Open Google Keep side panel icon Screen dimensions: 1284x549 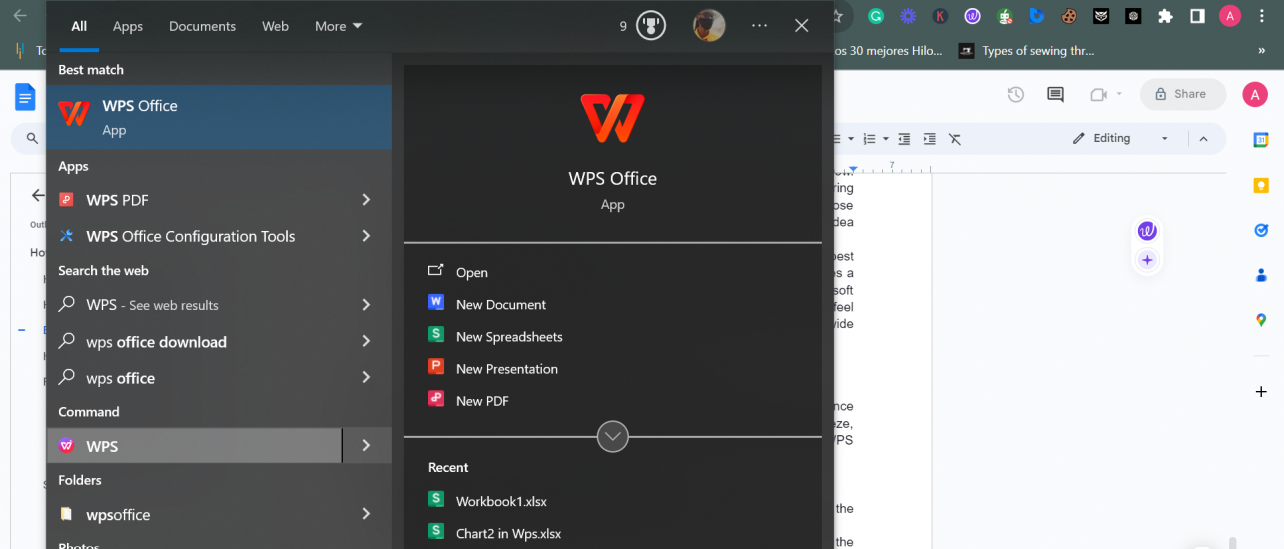[x=1261, y=185]
